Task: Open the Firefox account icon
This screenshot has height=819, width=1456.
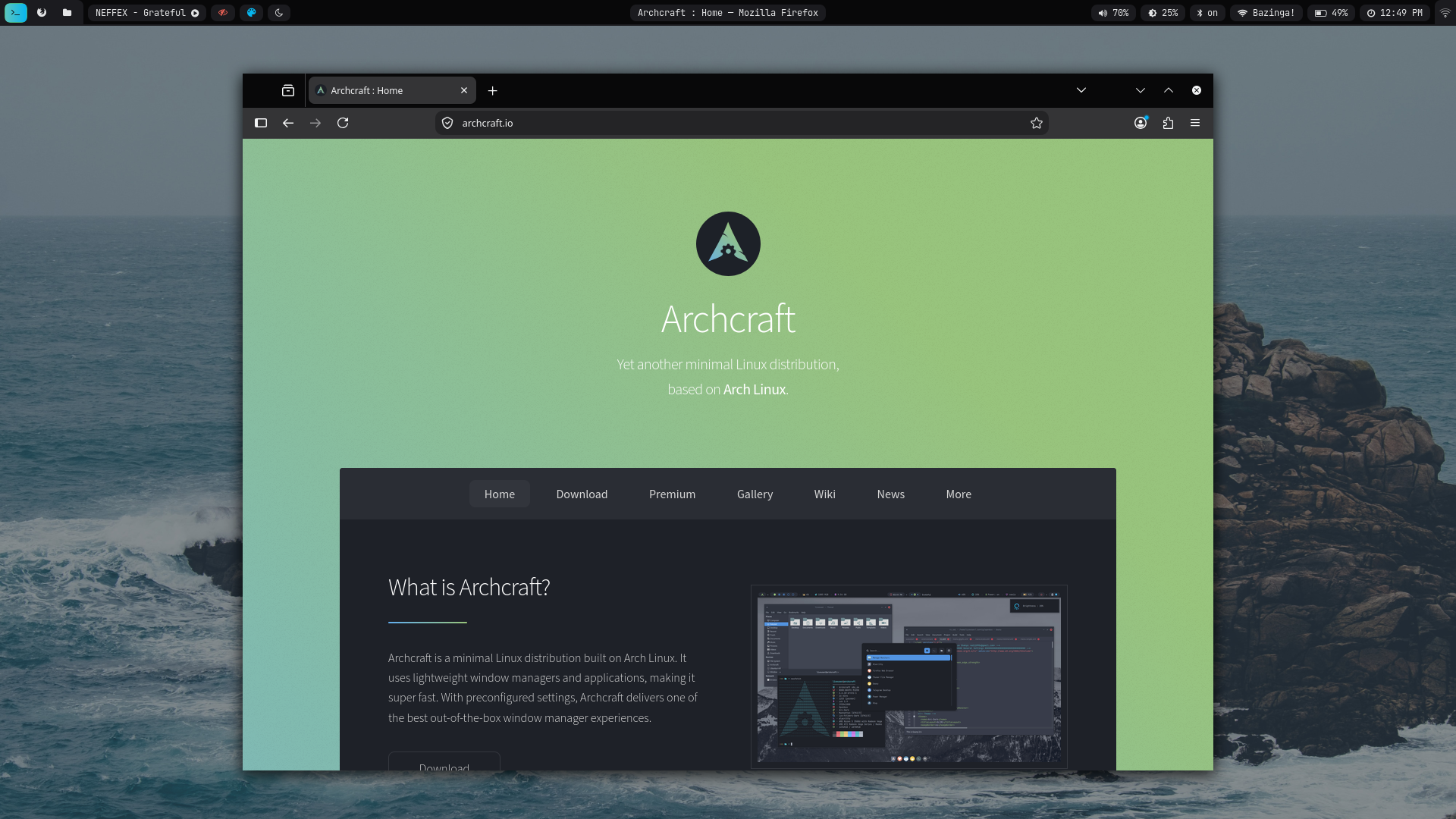Action: [x=1141, y=123]
